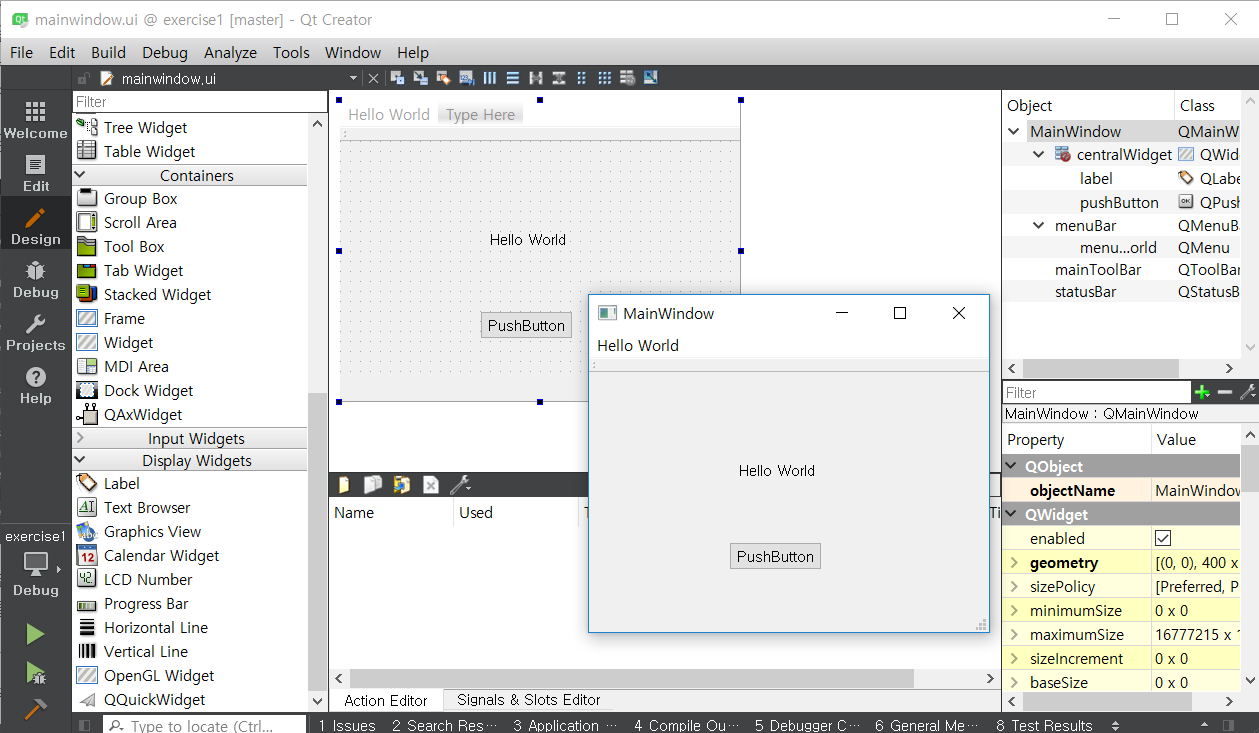Screen dimensions: 1259x733
Task: Toggle the enabled property checkbox
Action: pos(1163,538)
